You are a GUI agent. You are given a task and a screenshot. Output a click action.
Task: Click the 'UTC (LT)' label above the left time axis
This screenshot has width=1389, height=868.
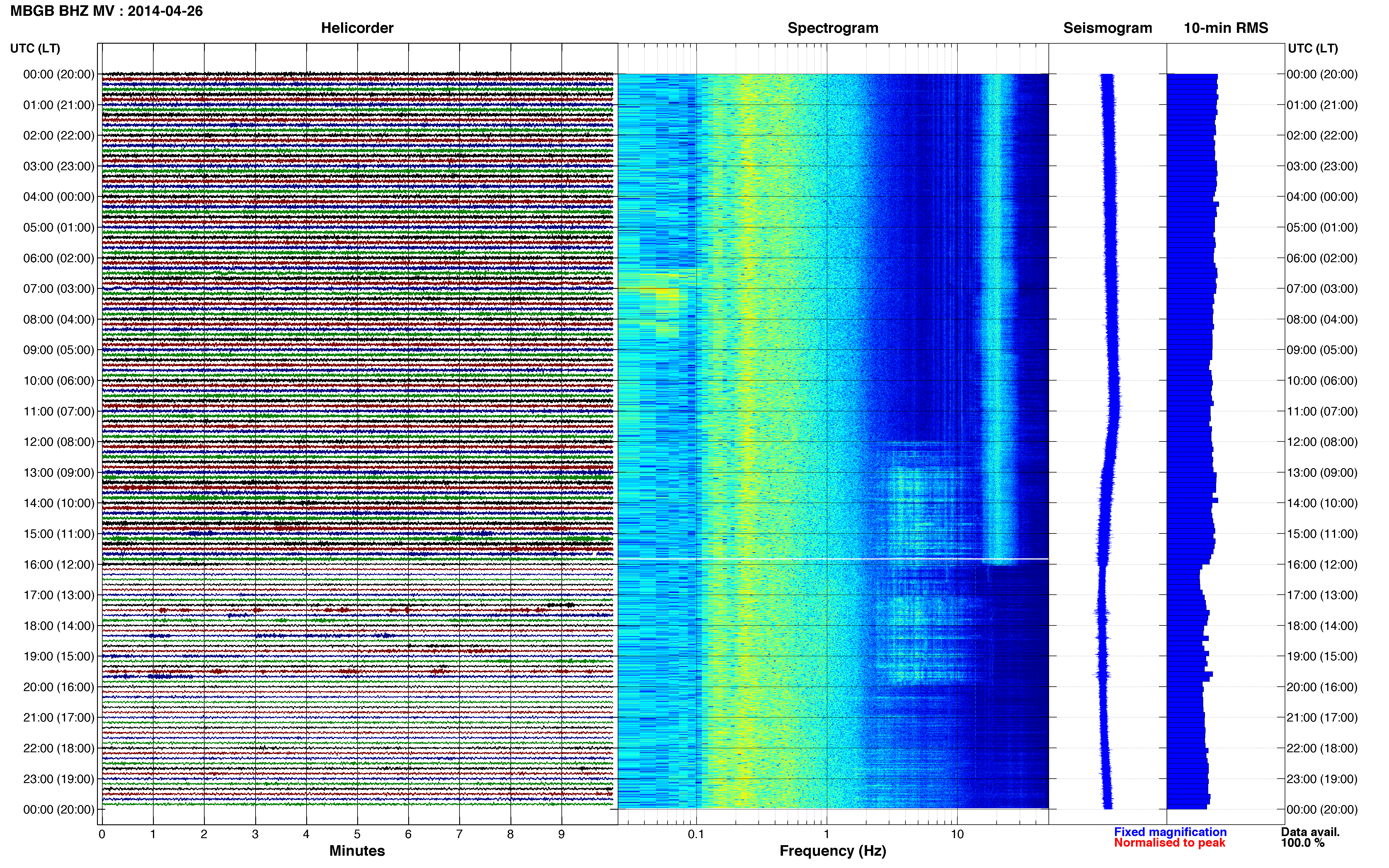[35, 48]
